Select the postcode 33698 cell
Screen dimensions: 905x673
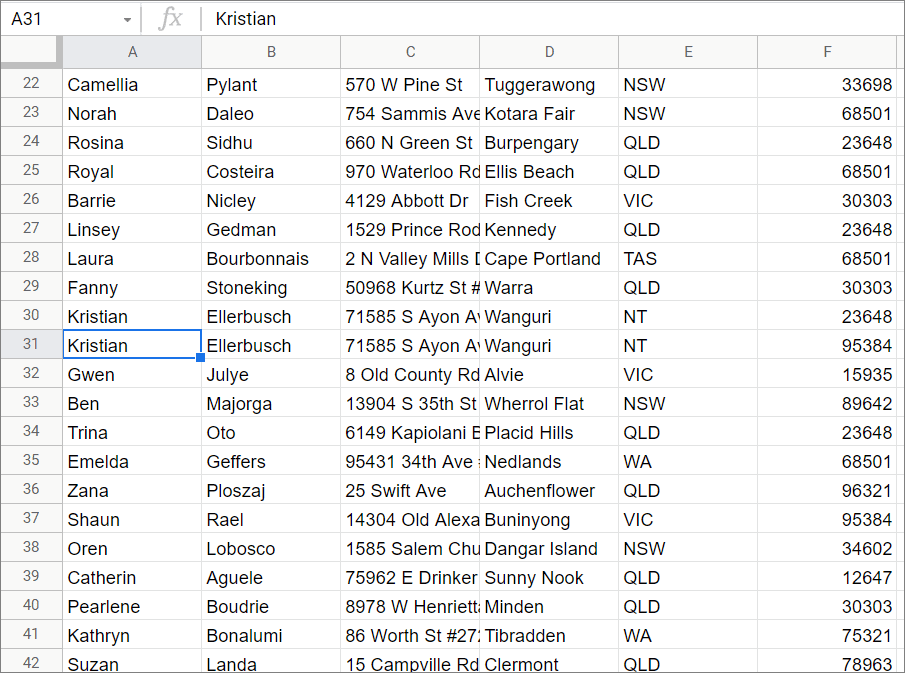[827, 84]
